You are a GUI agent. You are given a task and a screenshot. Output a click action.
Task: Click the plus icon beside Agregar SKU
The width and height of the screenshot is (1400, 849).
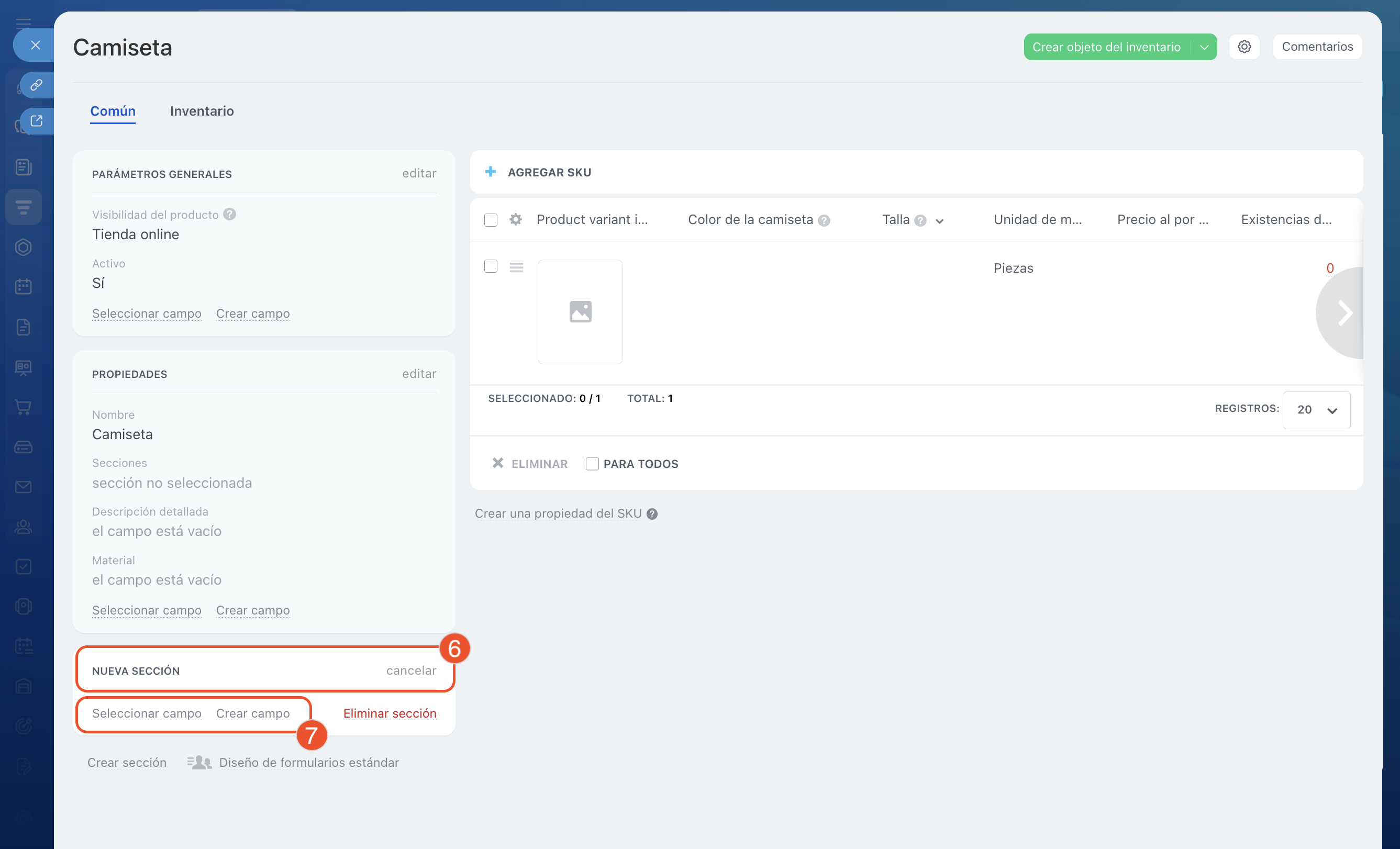(x=491, y=172)
